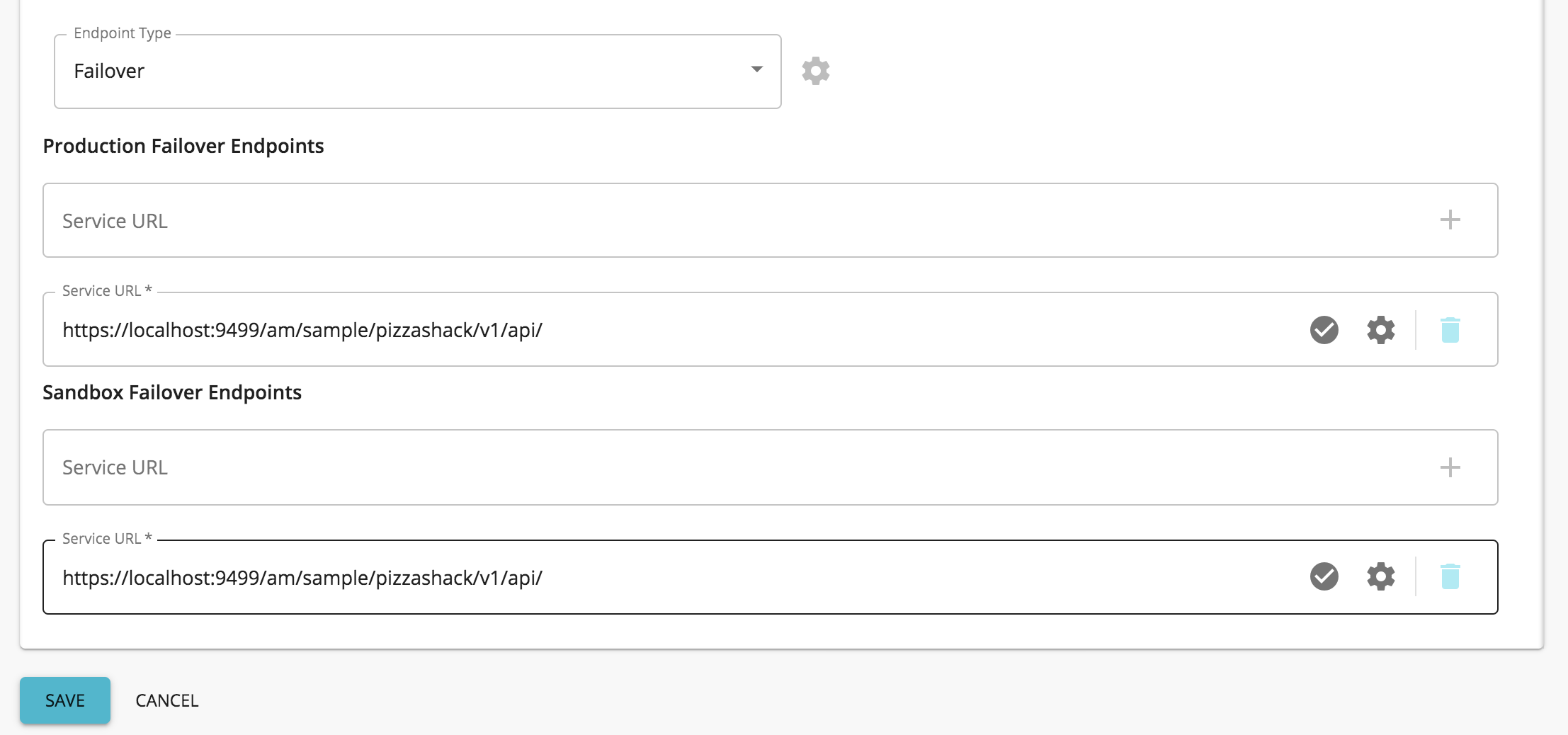Delete the production failover endpoint via trash icon
Image resolution: width=1568 pixels, height=735 pixels.
pos(1450,329)
